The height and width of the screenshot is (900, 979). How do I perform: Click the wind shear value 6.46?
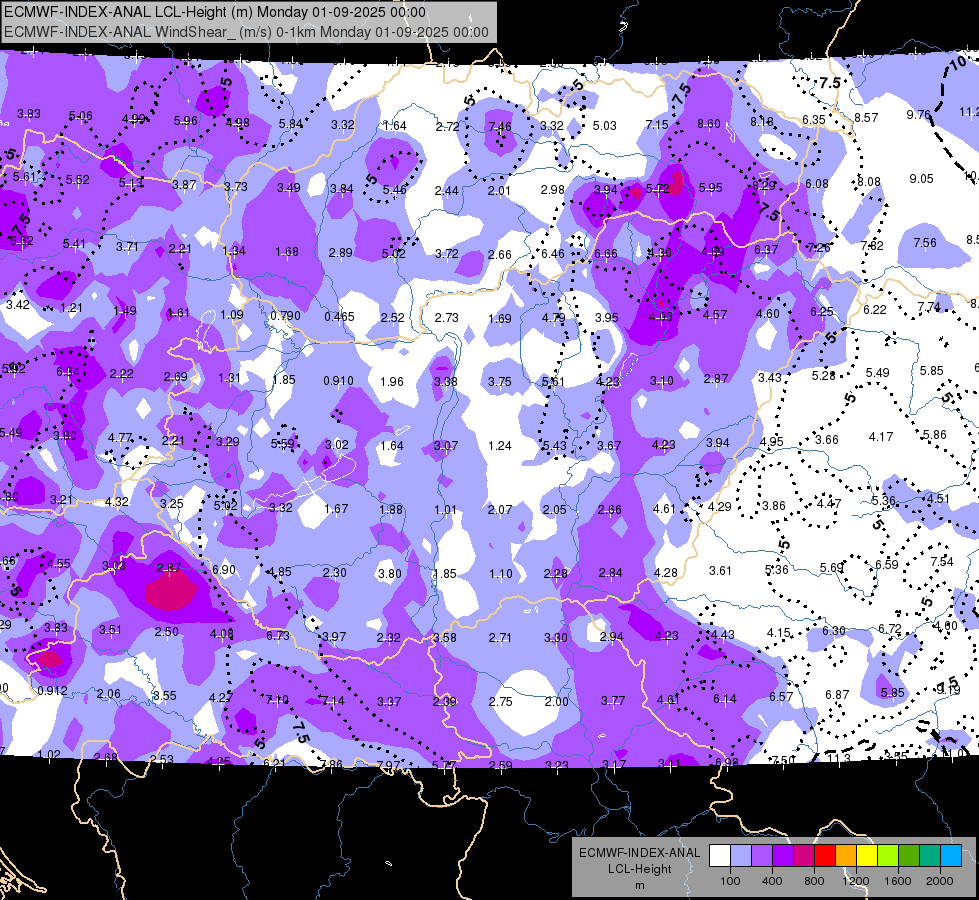coord(553,254)
